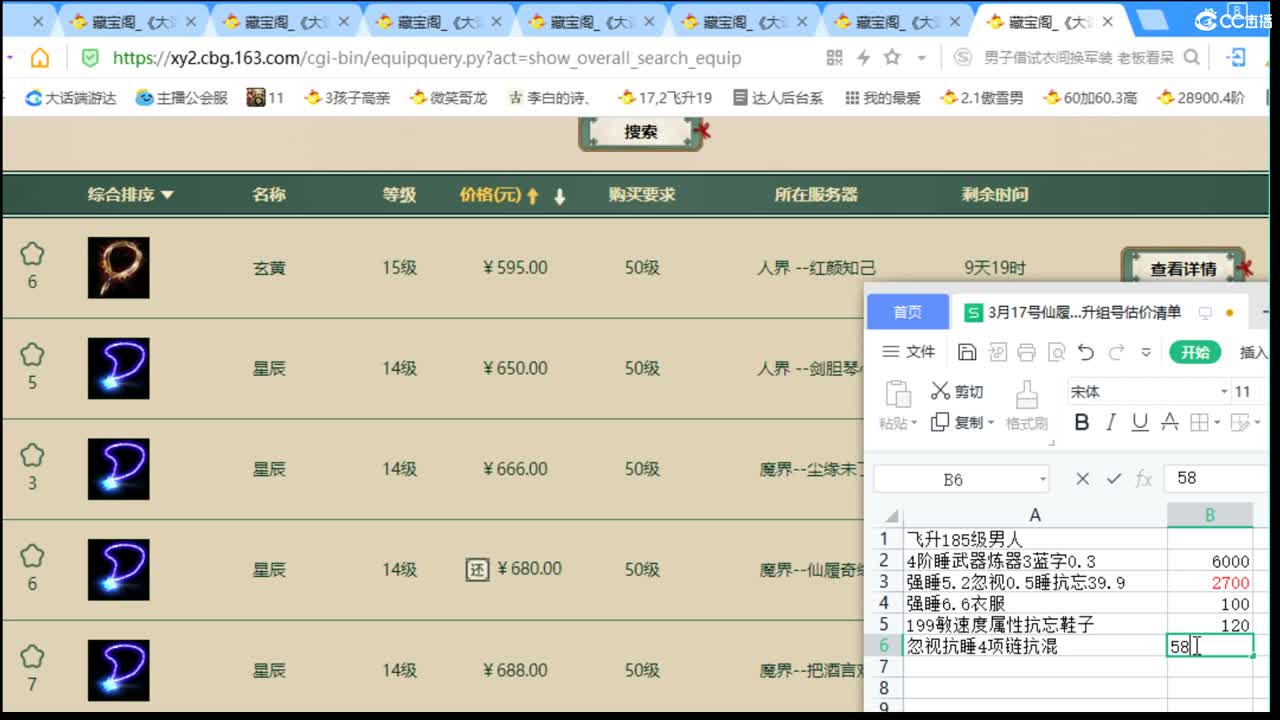Image resolution: width=1280 pixels, height=720 pixels.
Task: Click the Print icon in quick access toolbar
Action: pos(1028,350)
